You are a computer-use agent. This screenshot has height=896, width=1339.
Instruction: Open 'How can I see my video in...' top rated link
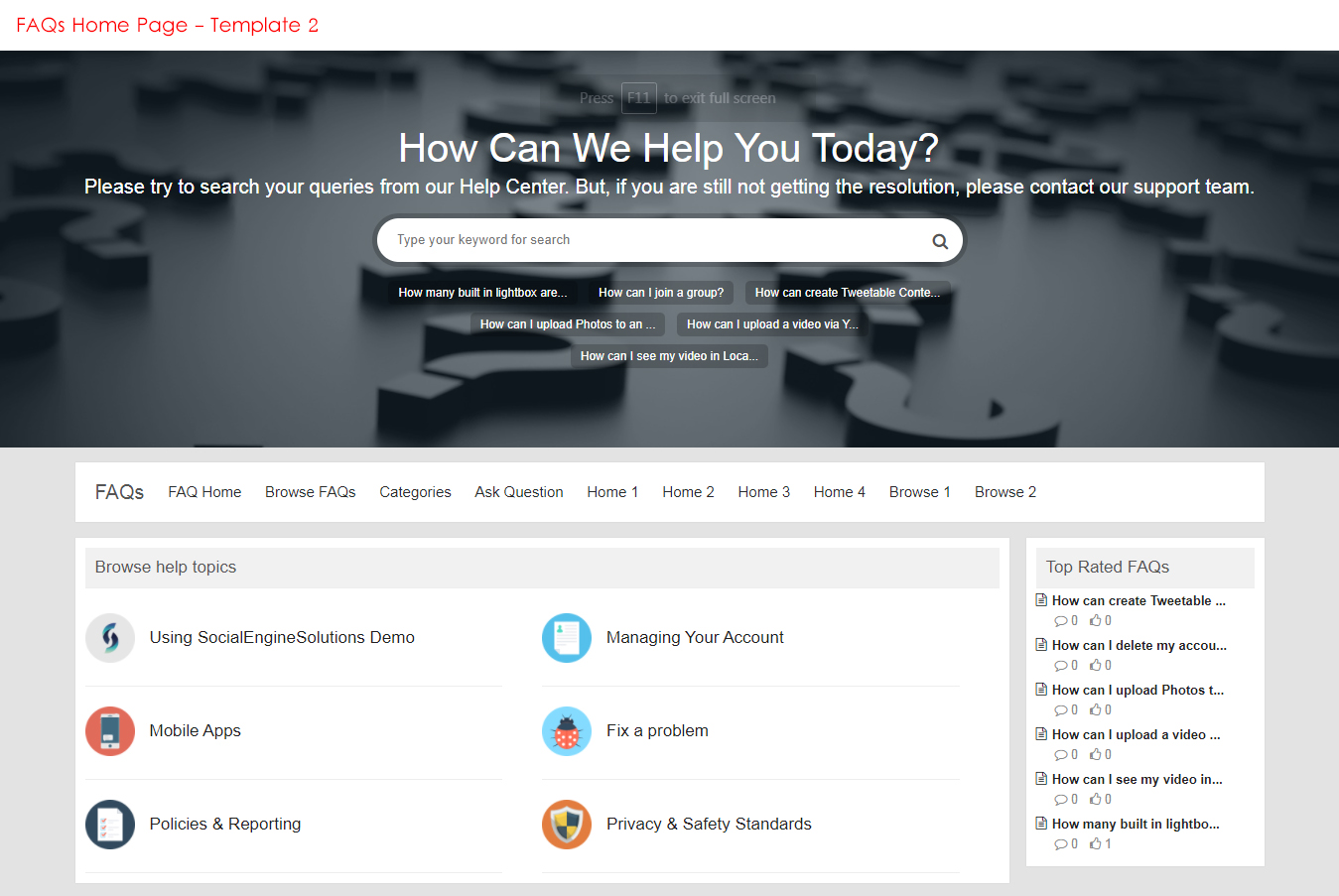point(1137,779)
